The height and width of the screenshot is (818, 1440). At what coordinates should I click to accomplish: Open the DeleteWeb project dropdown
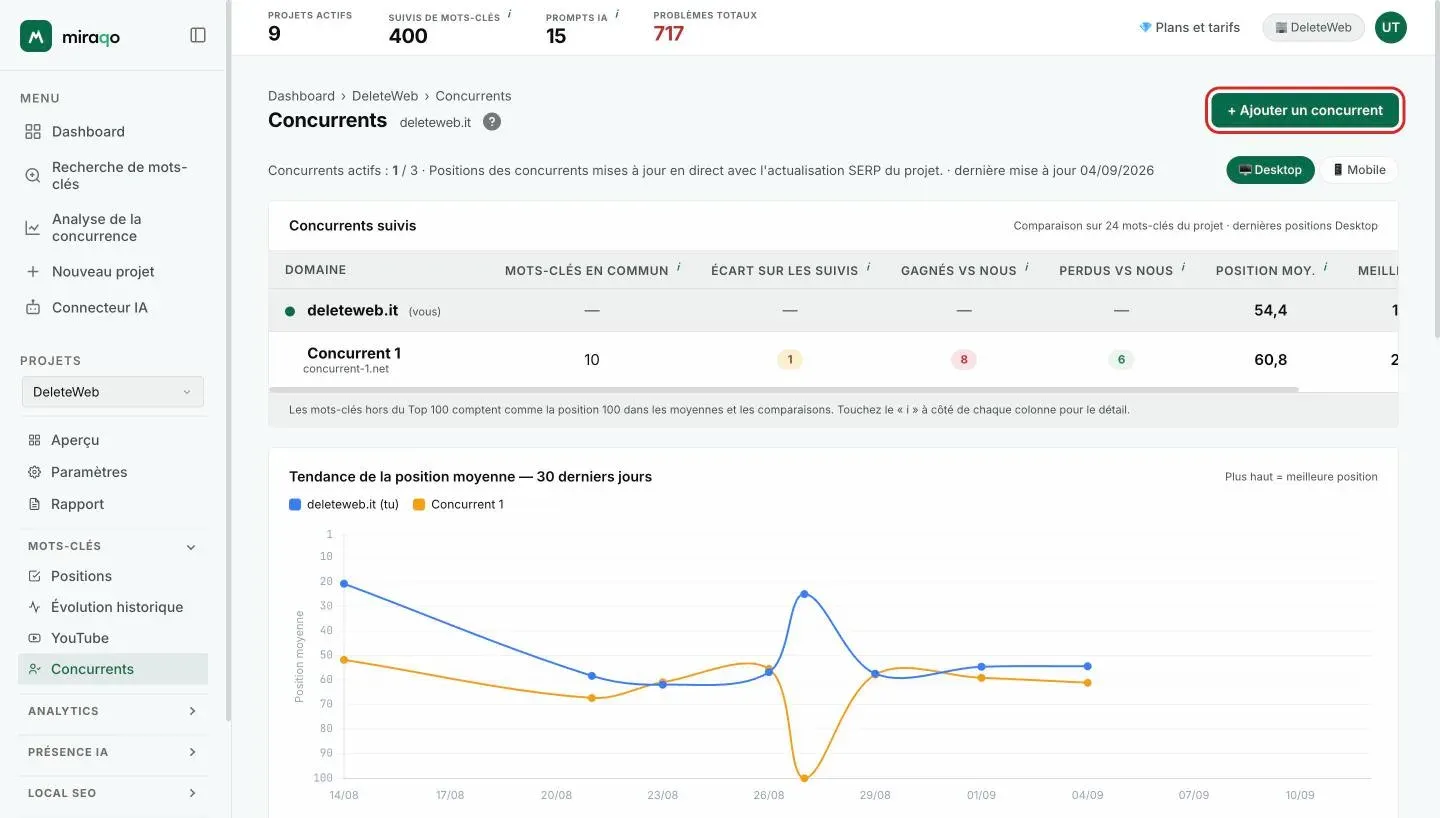point(112,392)
